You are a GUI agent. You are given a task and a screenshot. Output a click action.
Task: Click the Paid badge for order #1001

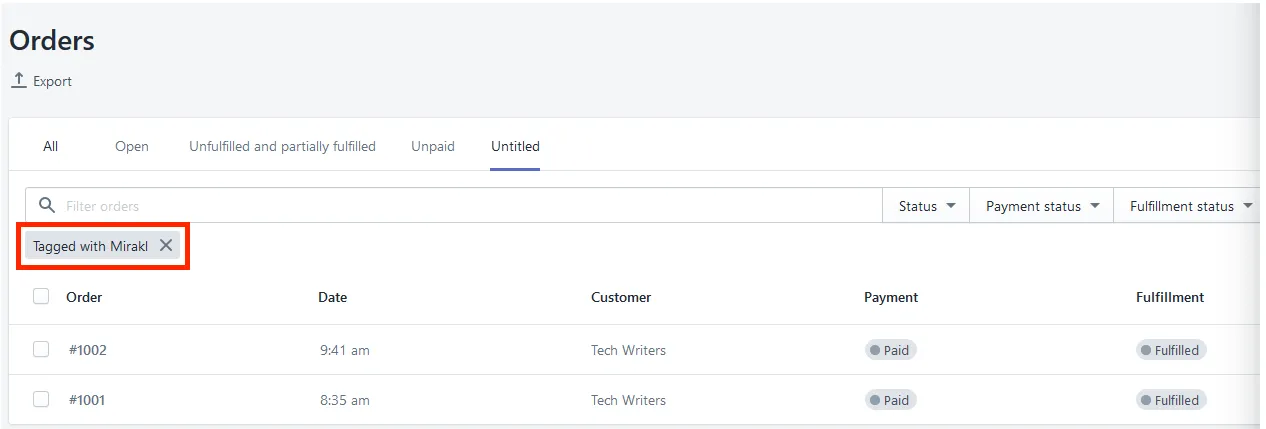click(890, 400)
